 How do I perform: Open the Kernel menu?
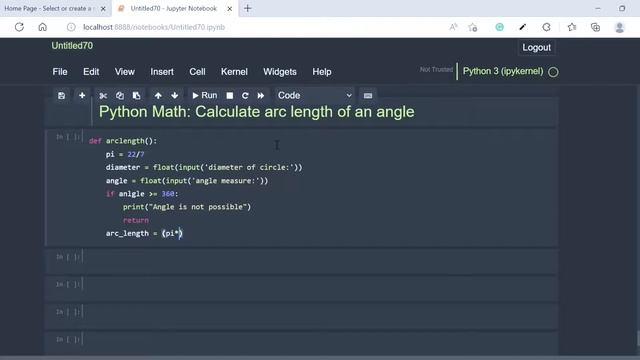click(x=234, y=72)
